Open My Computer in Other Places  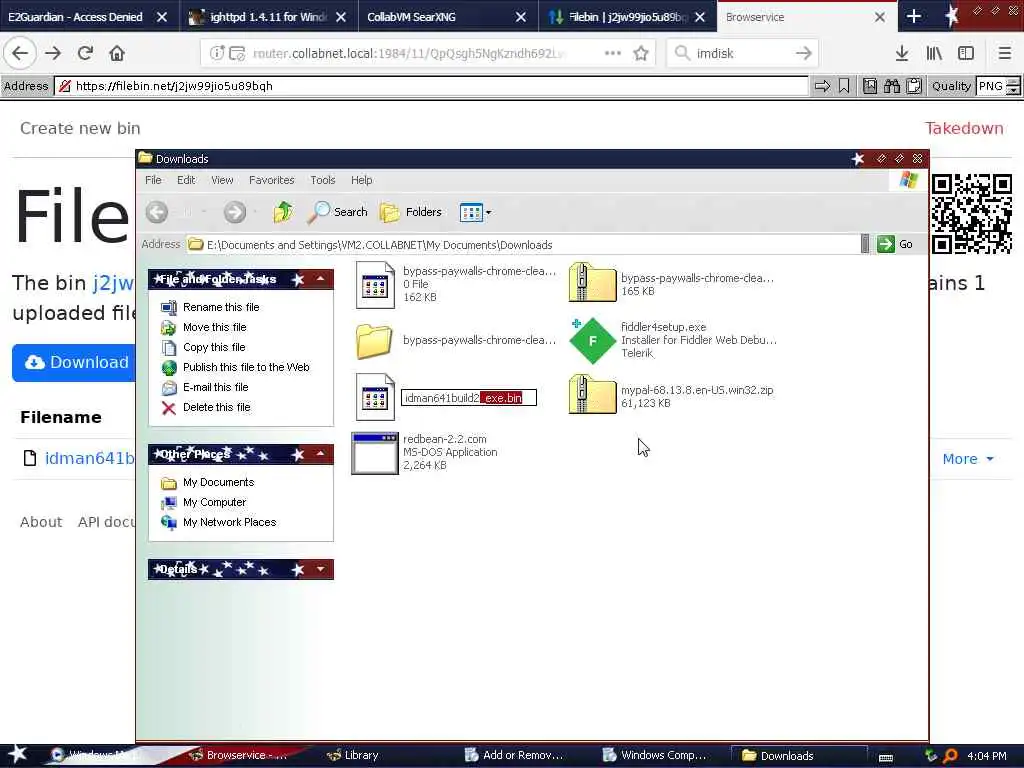[x=214, y=502]
